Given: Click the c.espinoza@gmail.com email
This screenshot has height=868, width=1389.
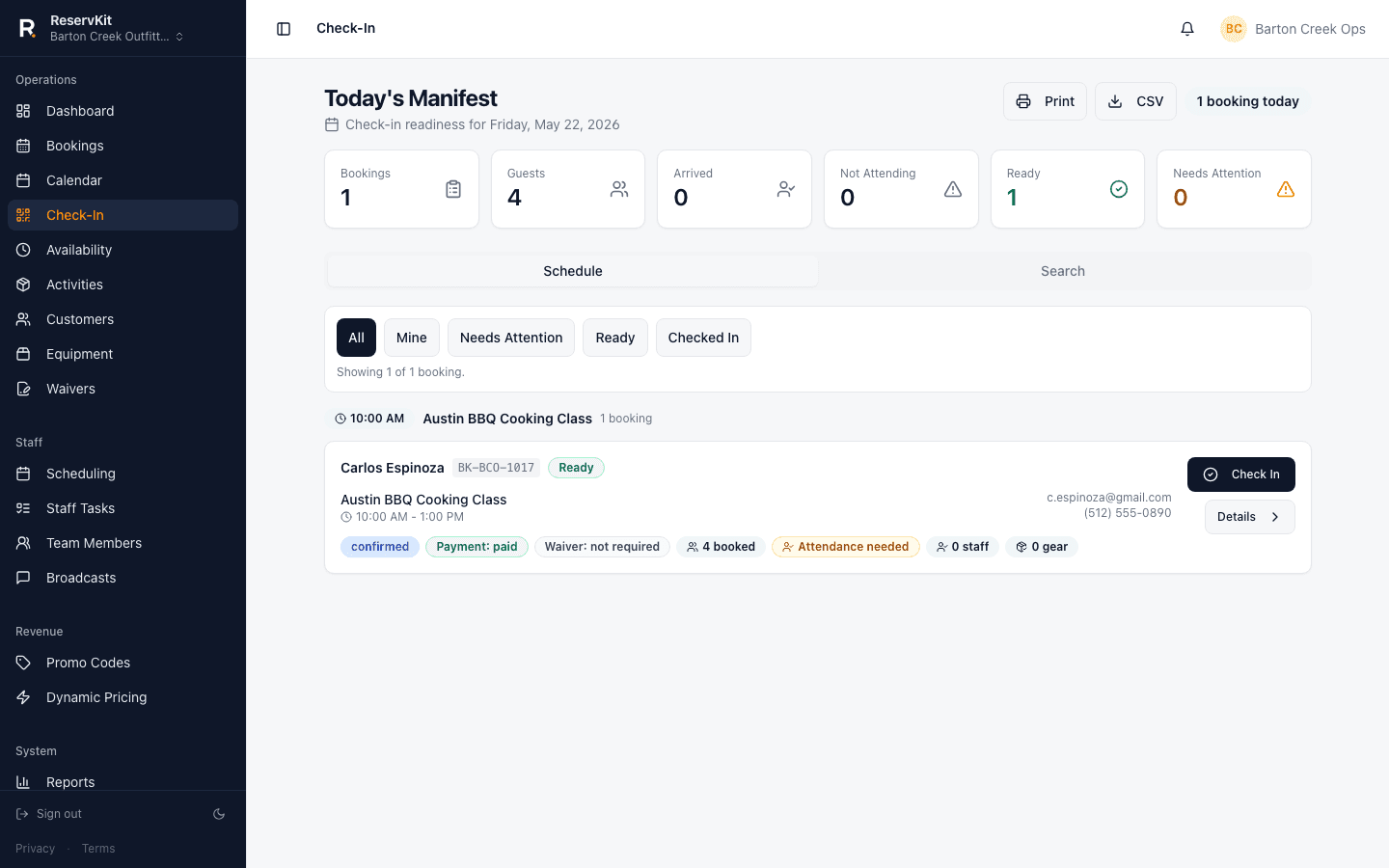Looking at the screenshot, I should click(x=1109, y=498).
